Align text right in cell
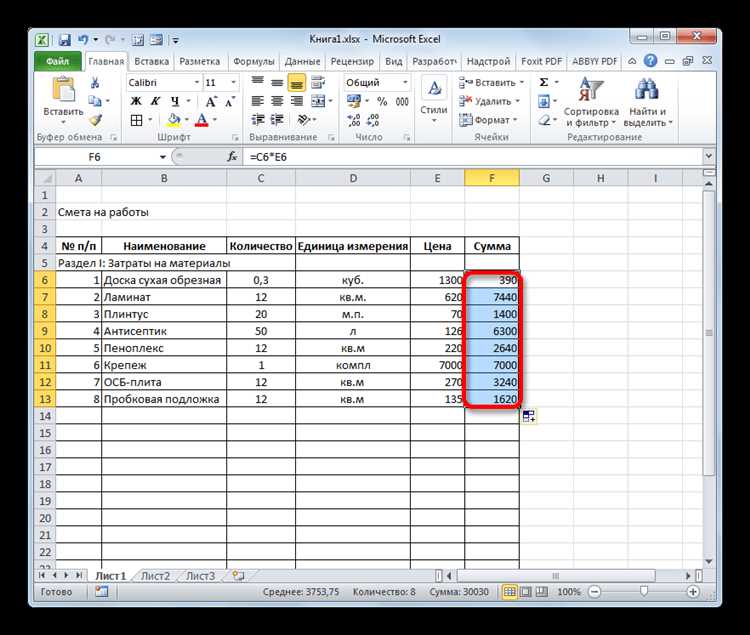Image resolution: width=750 pixels, height=635 pixels. (x=297, y=101)
